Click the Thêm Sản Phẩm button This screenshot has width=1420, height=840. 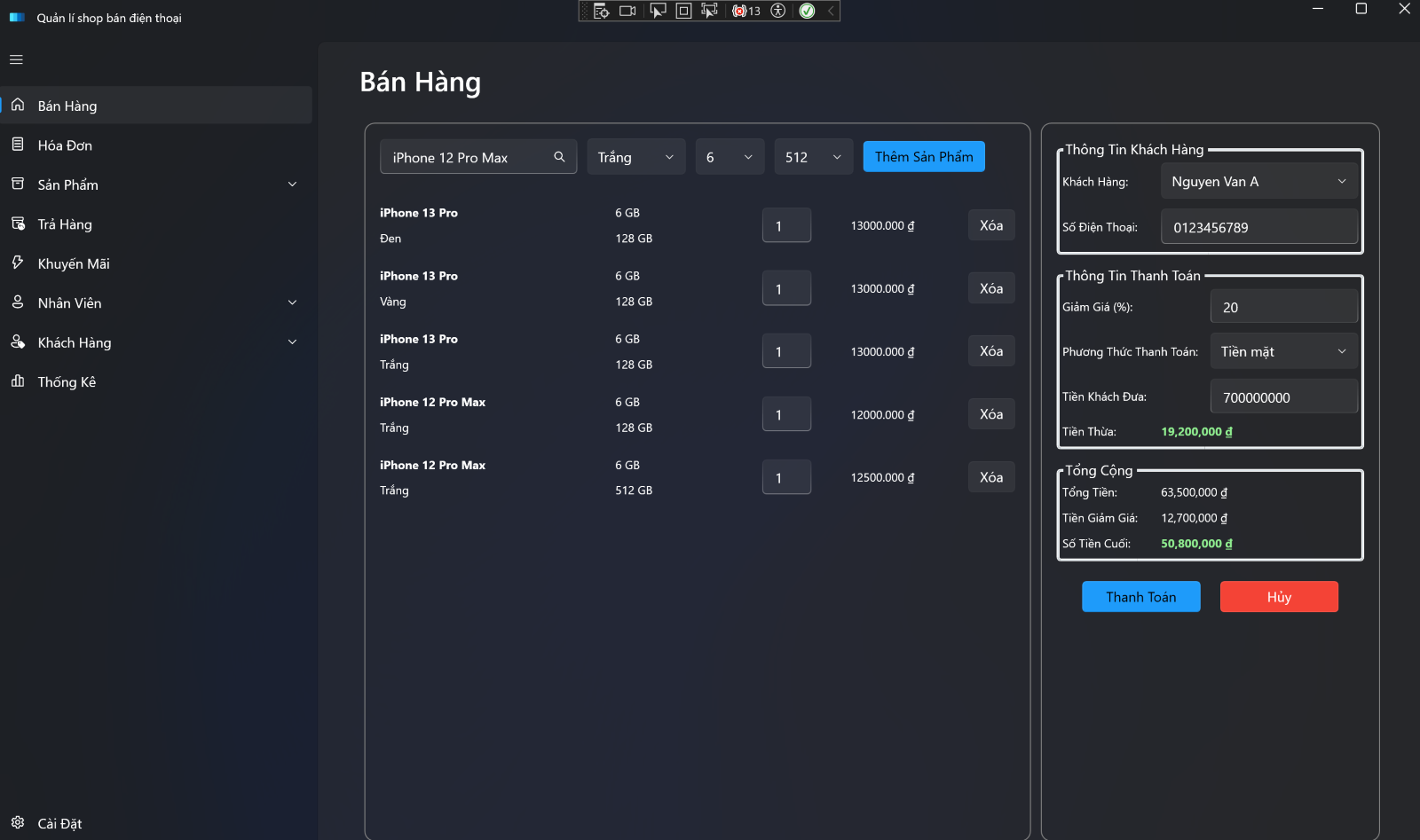pos(924,157)
